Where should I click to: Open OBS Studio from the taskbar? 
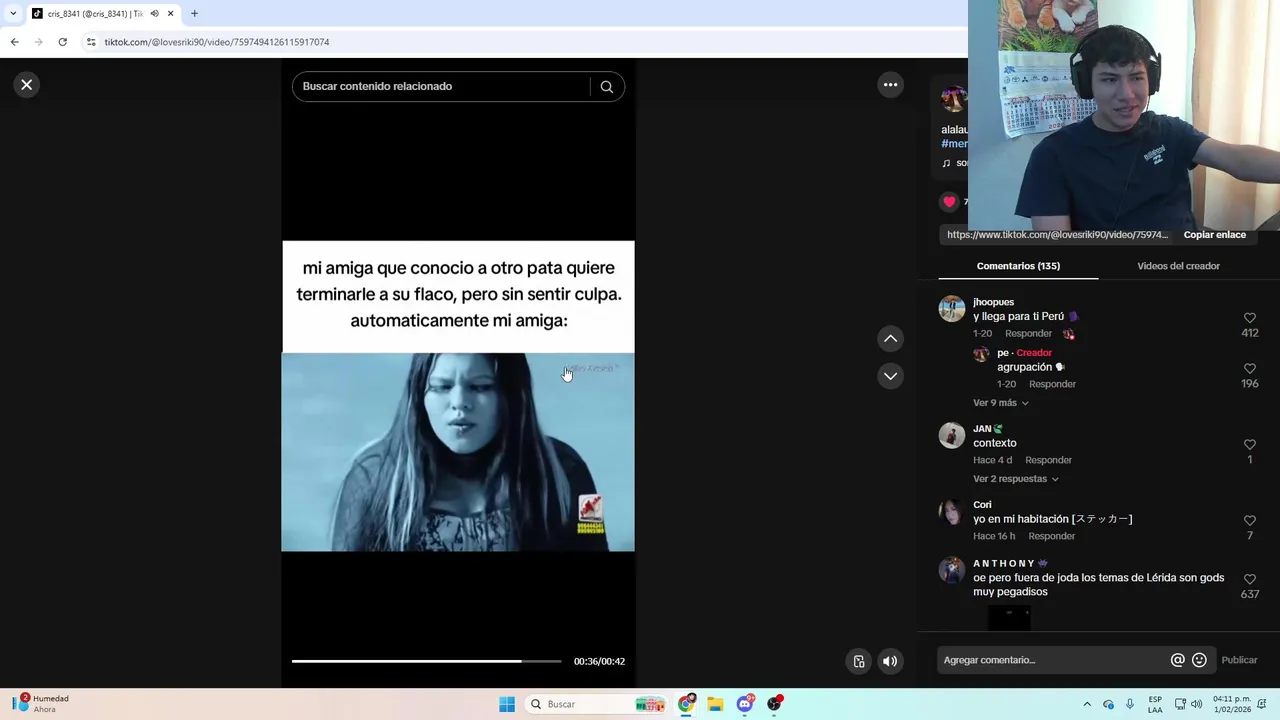coord(775,704)
